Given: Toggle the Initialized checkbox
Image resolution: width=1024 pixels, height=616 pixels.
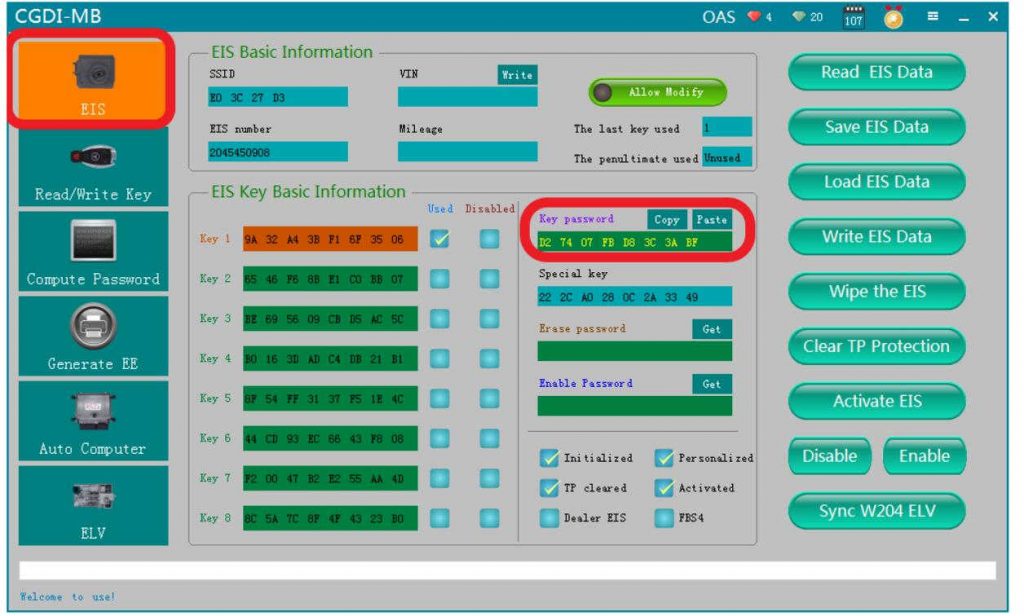Looking at the screenshot, I should pyautogui.click(x=549, y=458).
